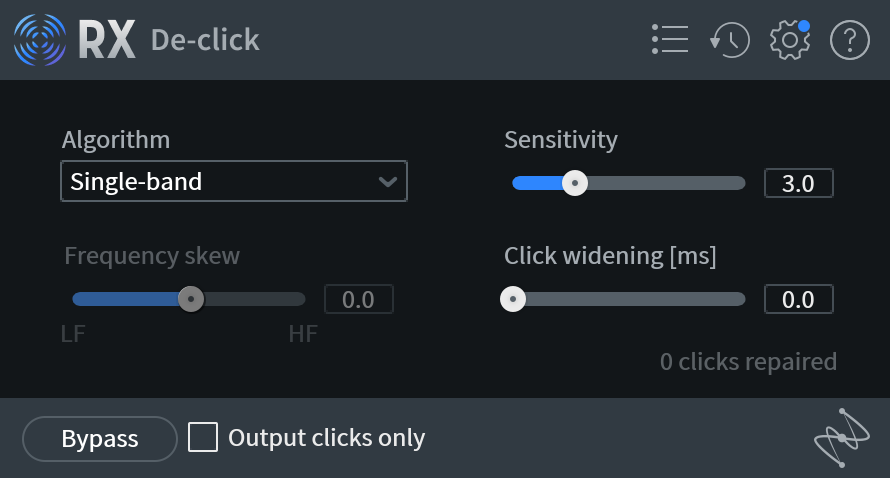
Task: Click the Output clicks only label
Action: (326, 438)
